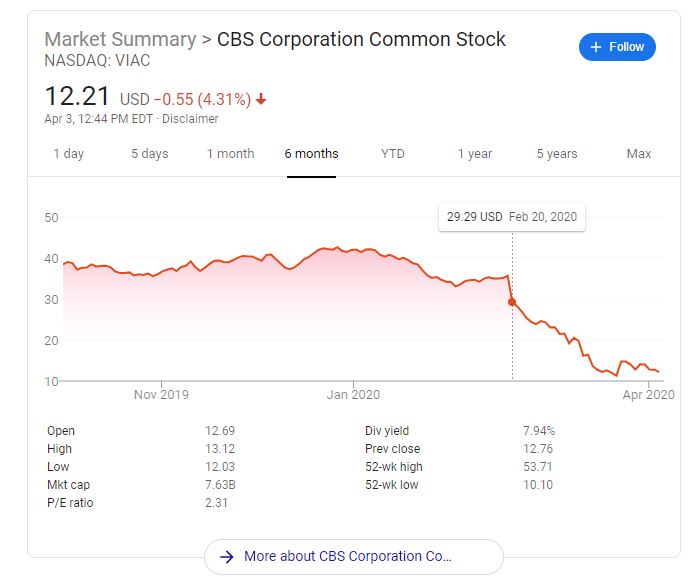Click the Market Summary breadcrumb

click(120, 40)
